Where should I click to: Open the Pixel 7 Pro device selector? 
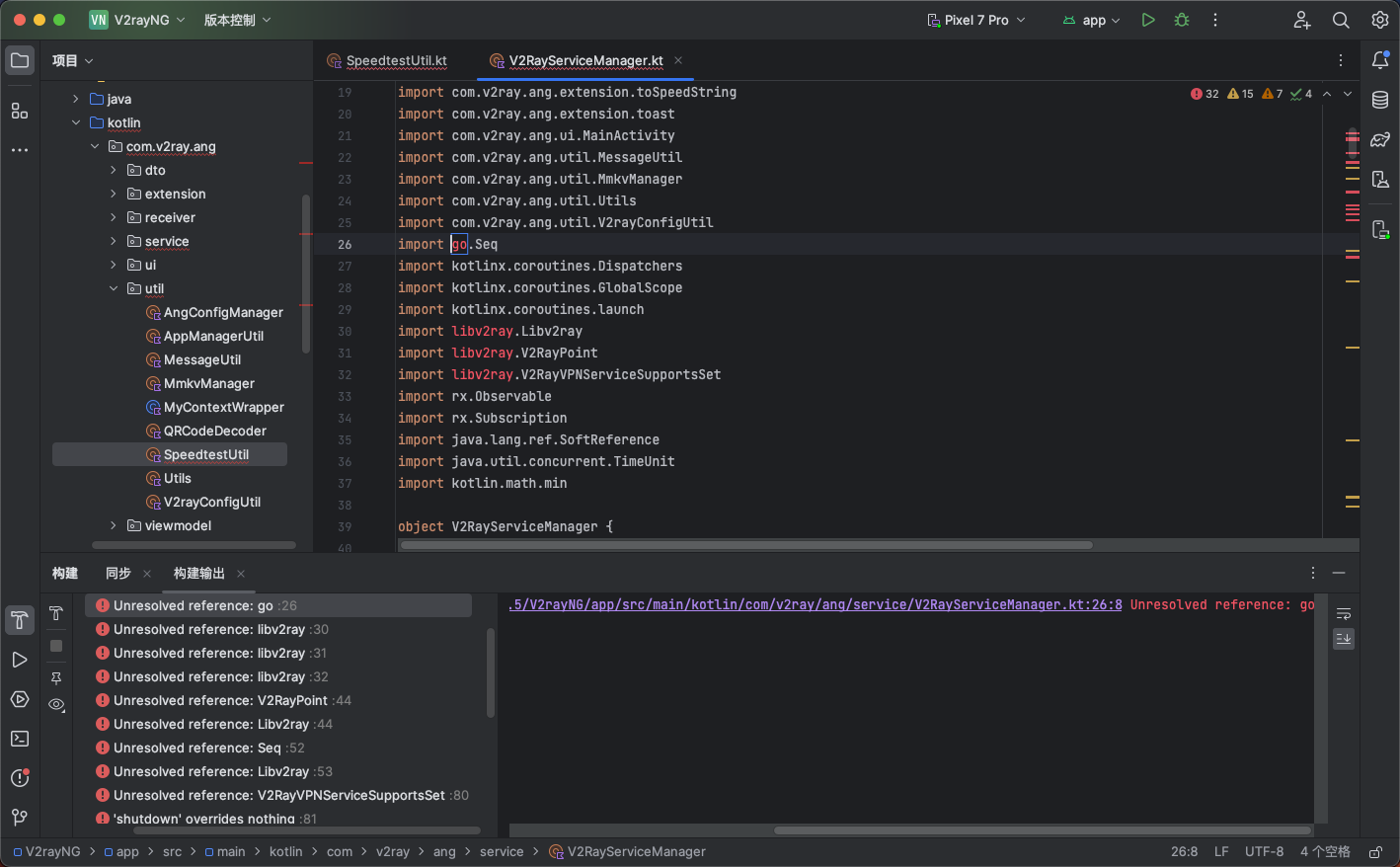[x=974, y=19]
